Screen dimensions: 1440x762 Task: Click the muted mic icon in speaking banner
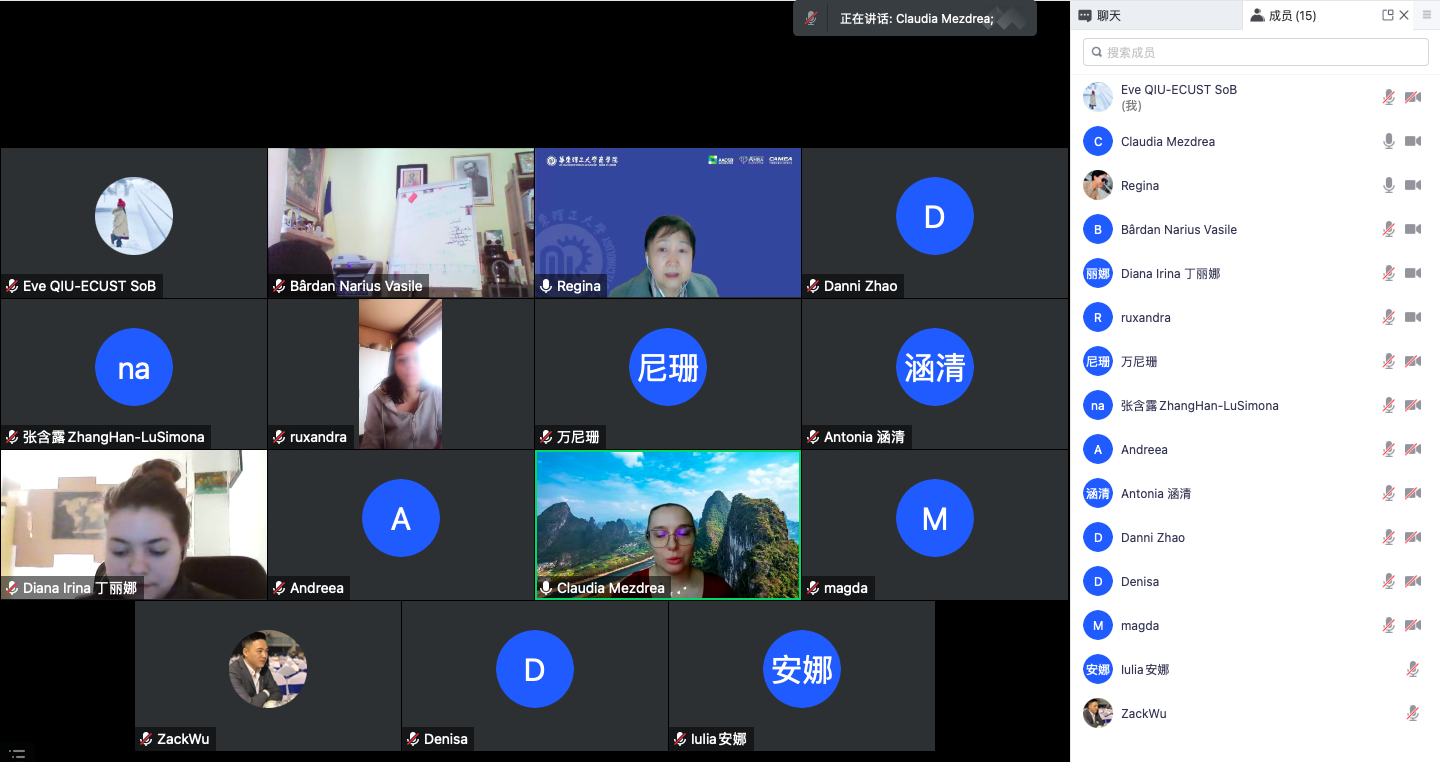812,19
